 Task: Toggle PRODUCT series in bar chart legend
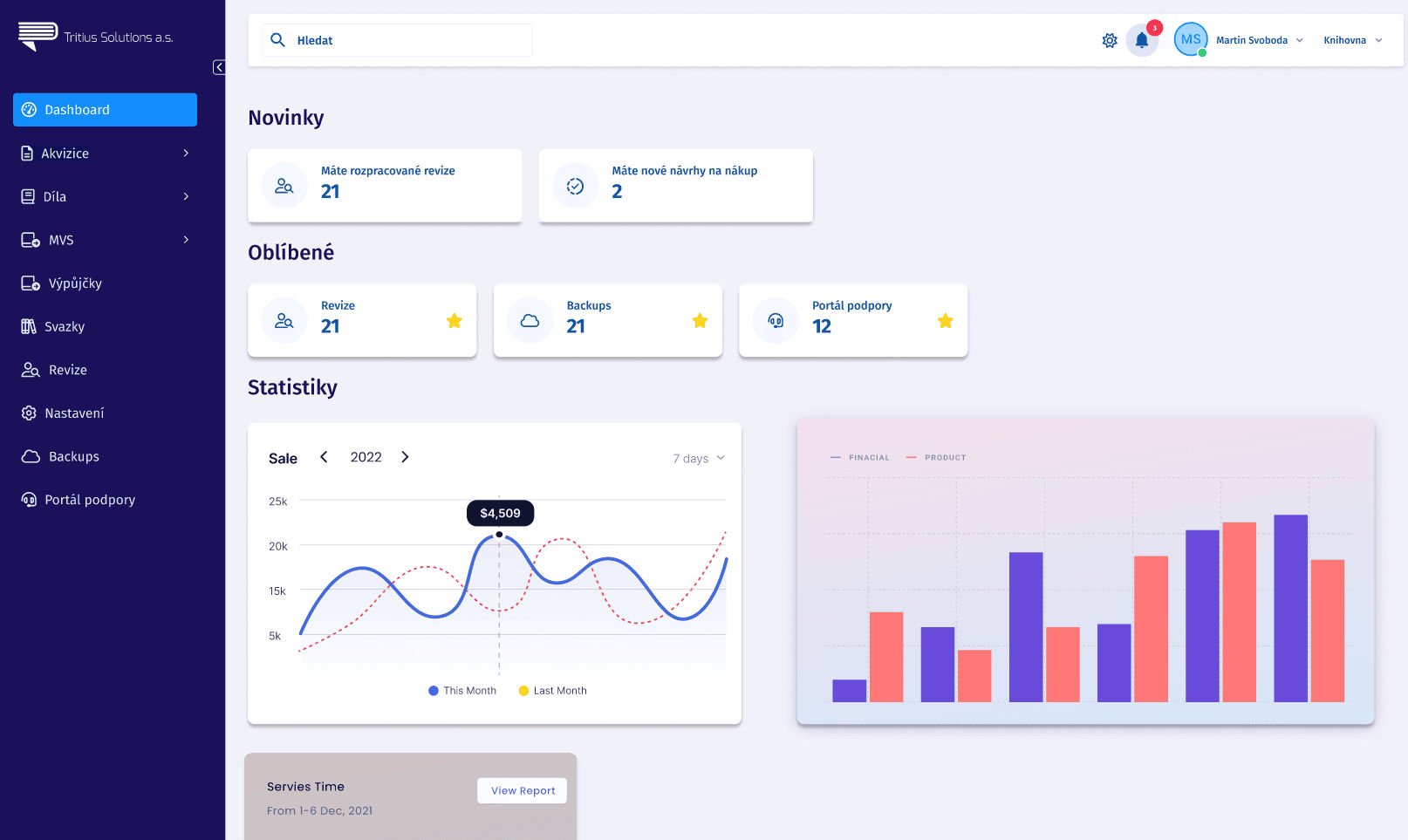(936, 457)
